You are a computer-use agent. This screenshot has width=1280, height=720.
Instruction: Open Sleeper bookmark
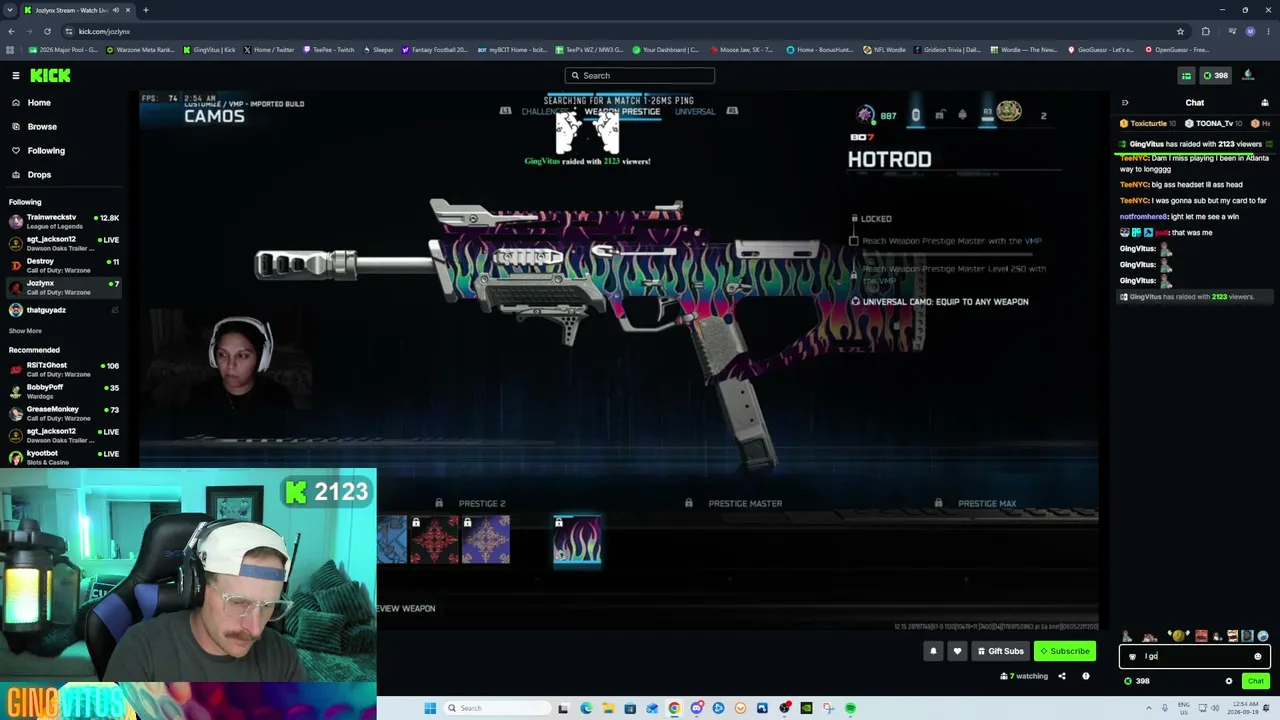pyautogui.click(x=378, y=50)
